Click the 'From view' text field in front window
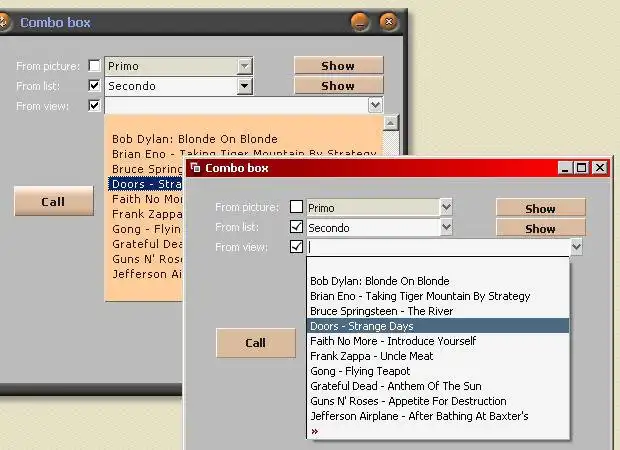Viewport: 620px width, 450px height. tap(438, 247)
